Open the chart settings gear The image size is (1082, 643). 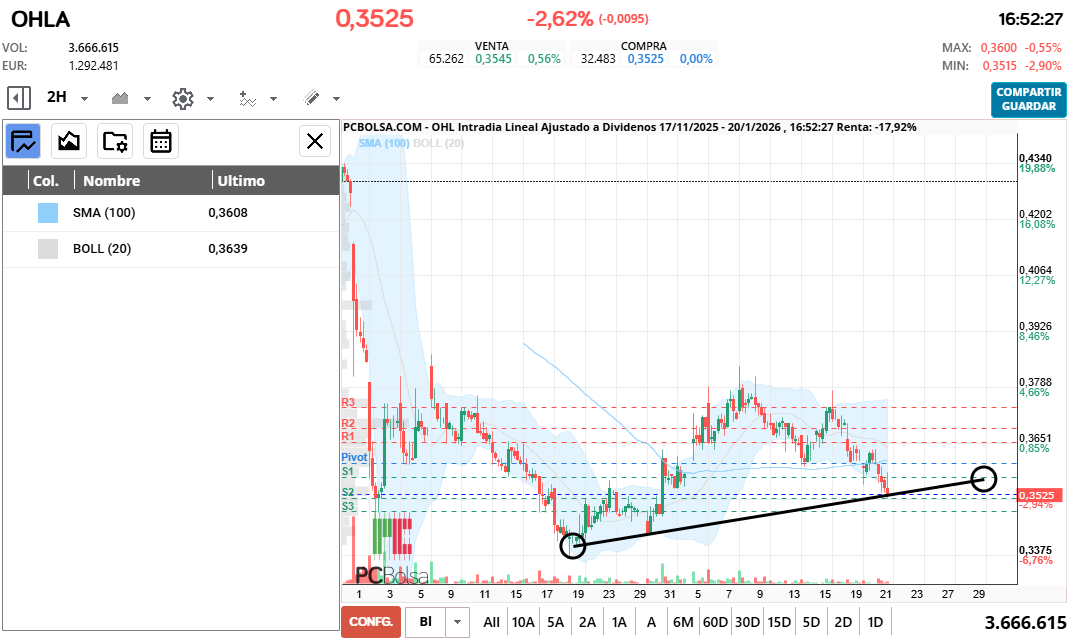pos(182,98)
